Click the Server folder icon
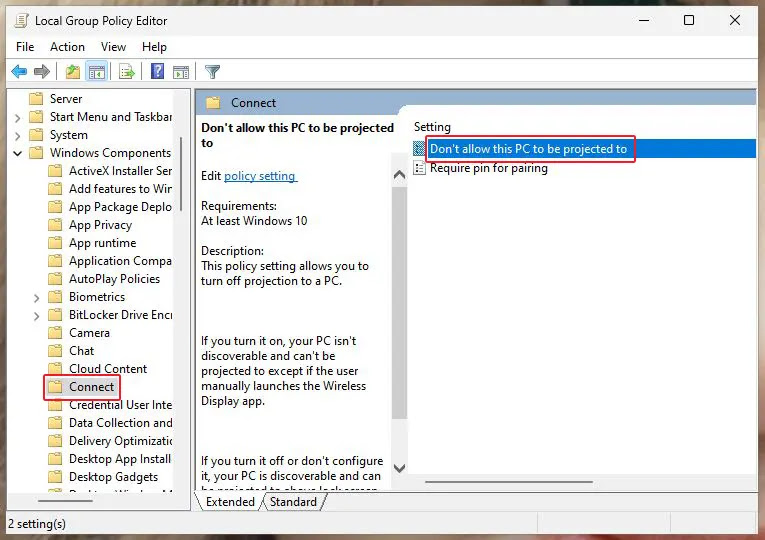This screenshot has width=765, height=540. click(x=36, y=99)
